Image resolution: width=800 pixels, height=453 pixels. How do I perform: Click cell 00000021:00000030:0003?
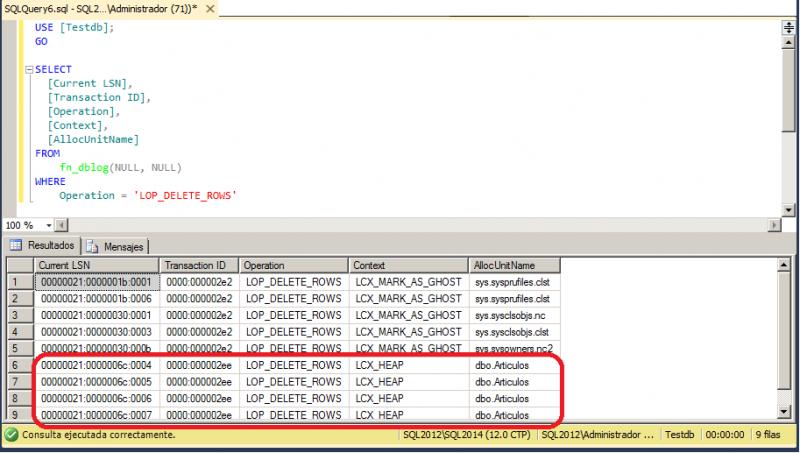[97, 332]
